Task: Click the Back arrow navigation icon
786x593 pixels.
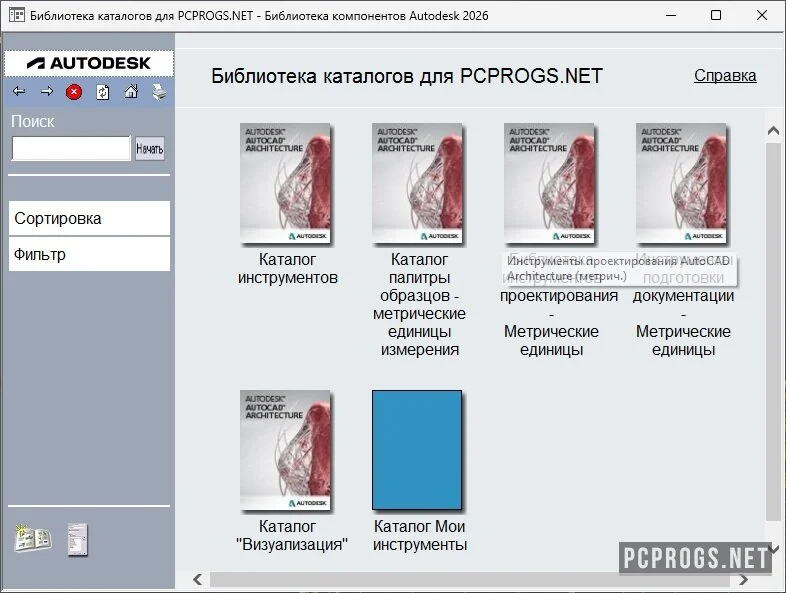Action: click(19, 91)
